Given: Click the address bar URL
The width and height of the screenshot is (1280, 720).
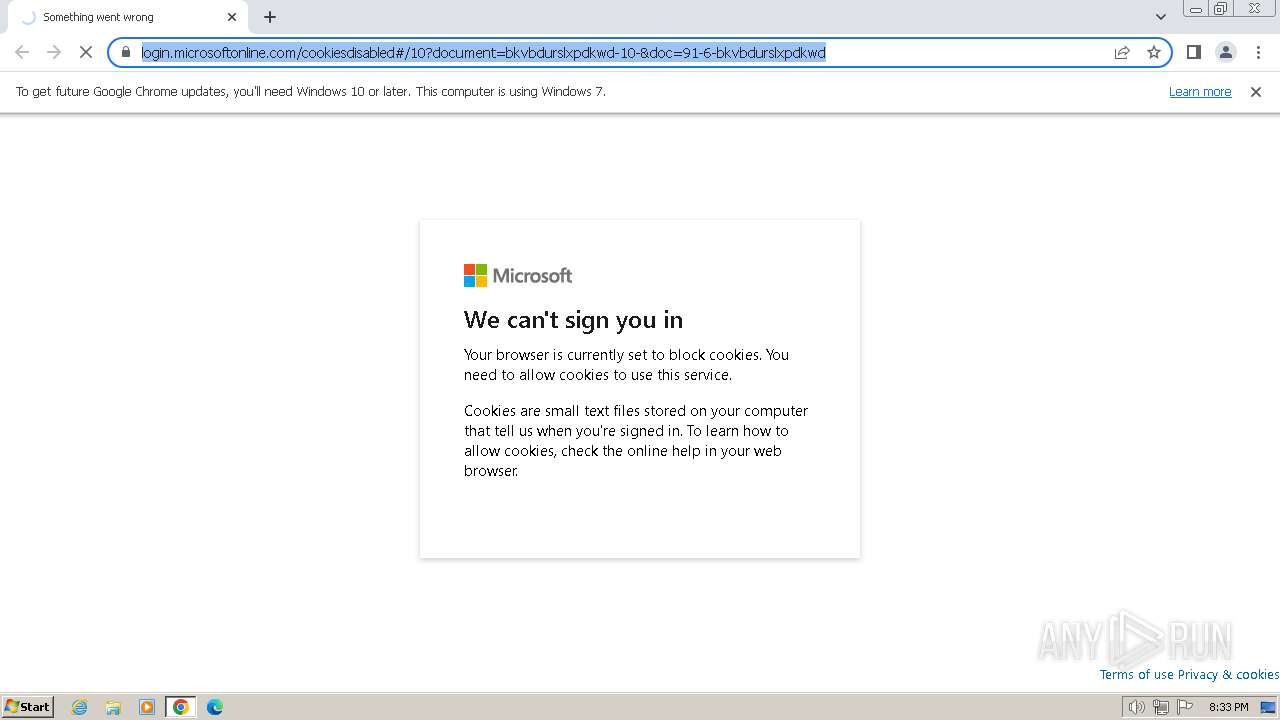Looking at the screenshot, I should coord(483,52).
